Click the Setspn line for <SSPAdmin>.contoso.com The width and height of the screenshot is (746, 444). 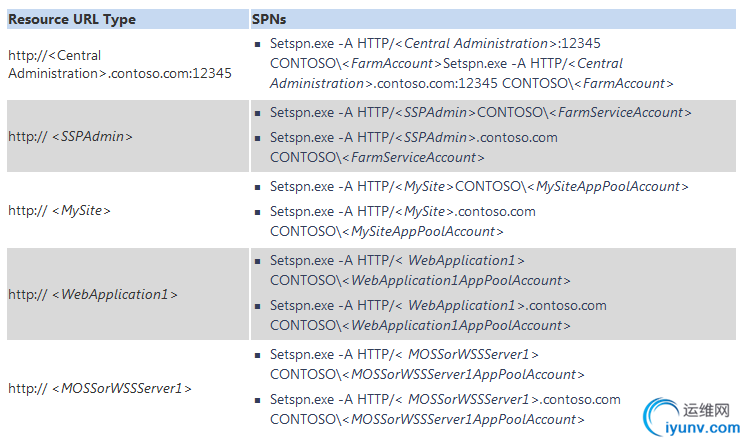click(x=413, y=147)
